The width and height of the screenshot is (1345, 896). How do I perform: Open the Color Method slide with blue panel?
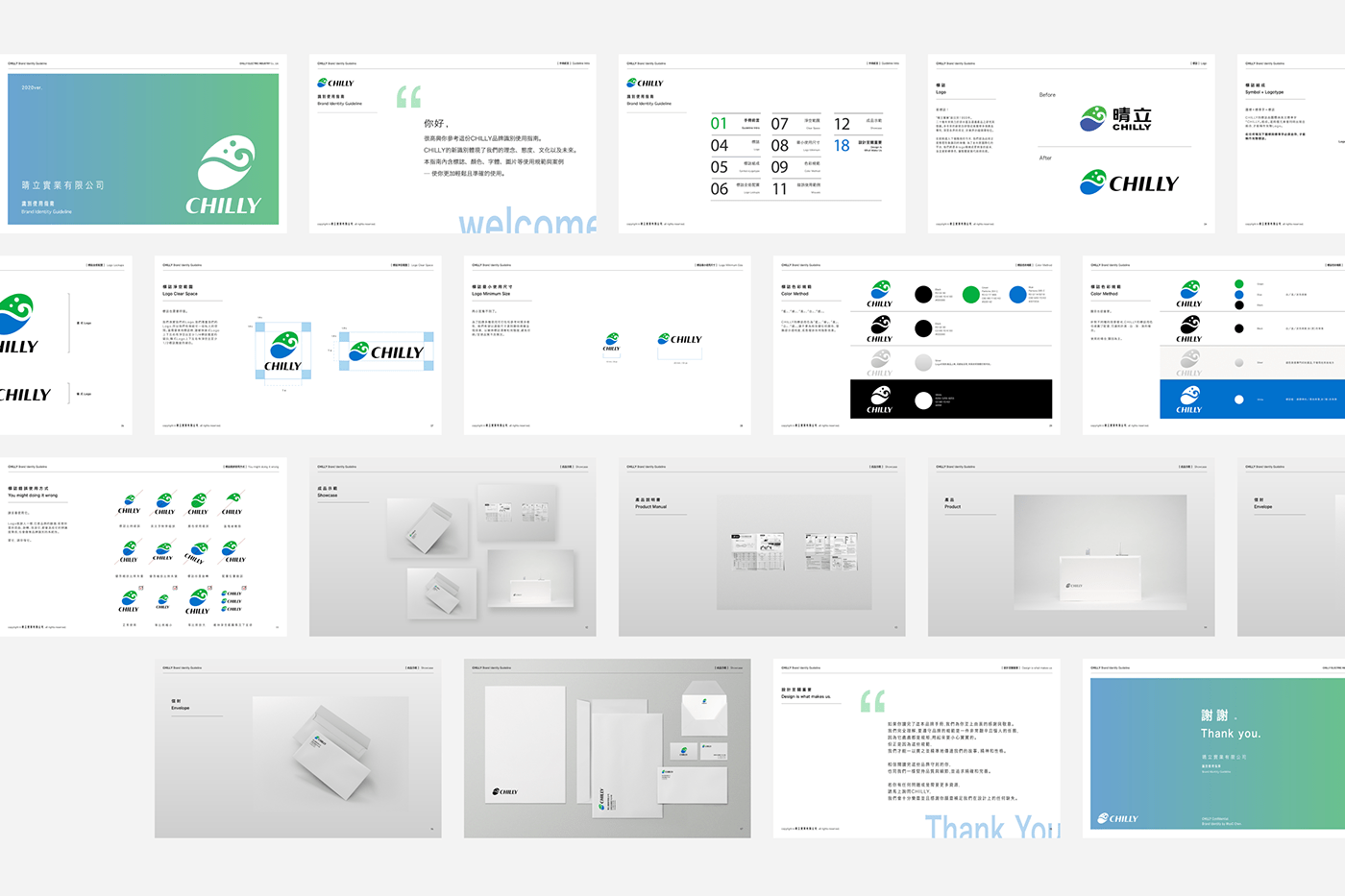tap(1213, 345)
